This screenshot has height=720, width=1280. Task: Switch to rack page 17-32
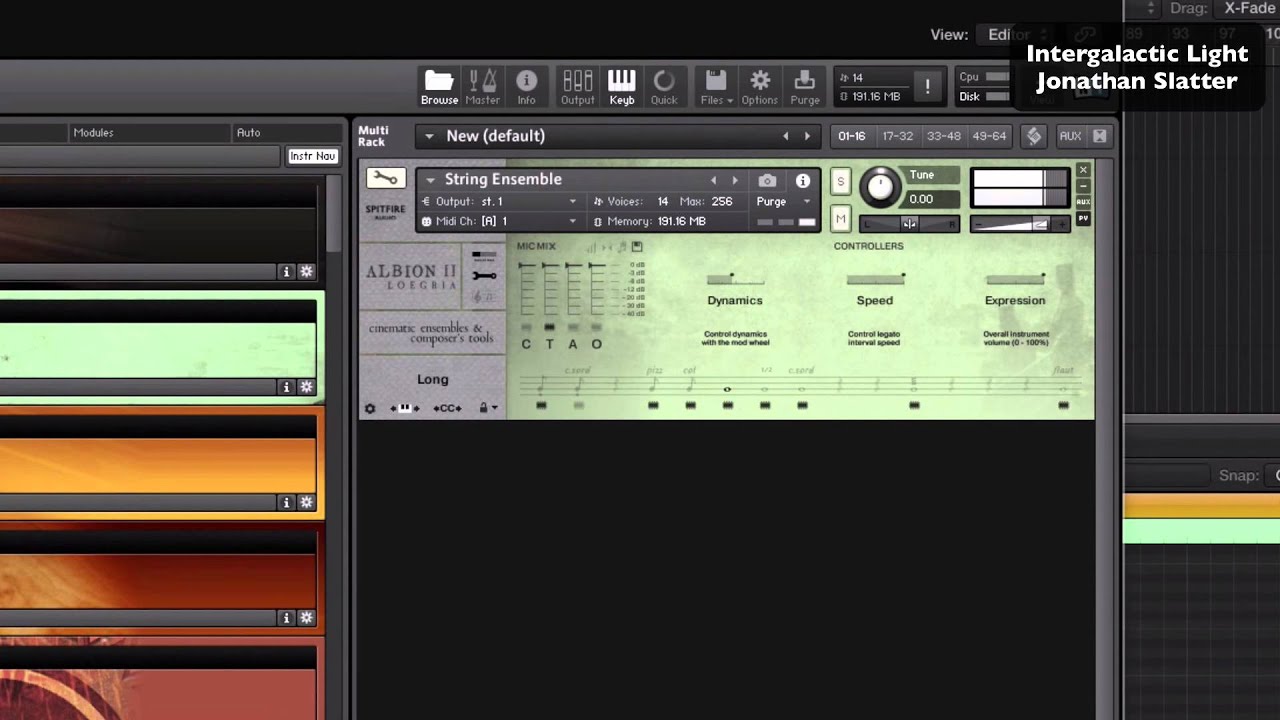897,136
